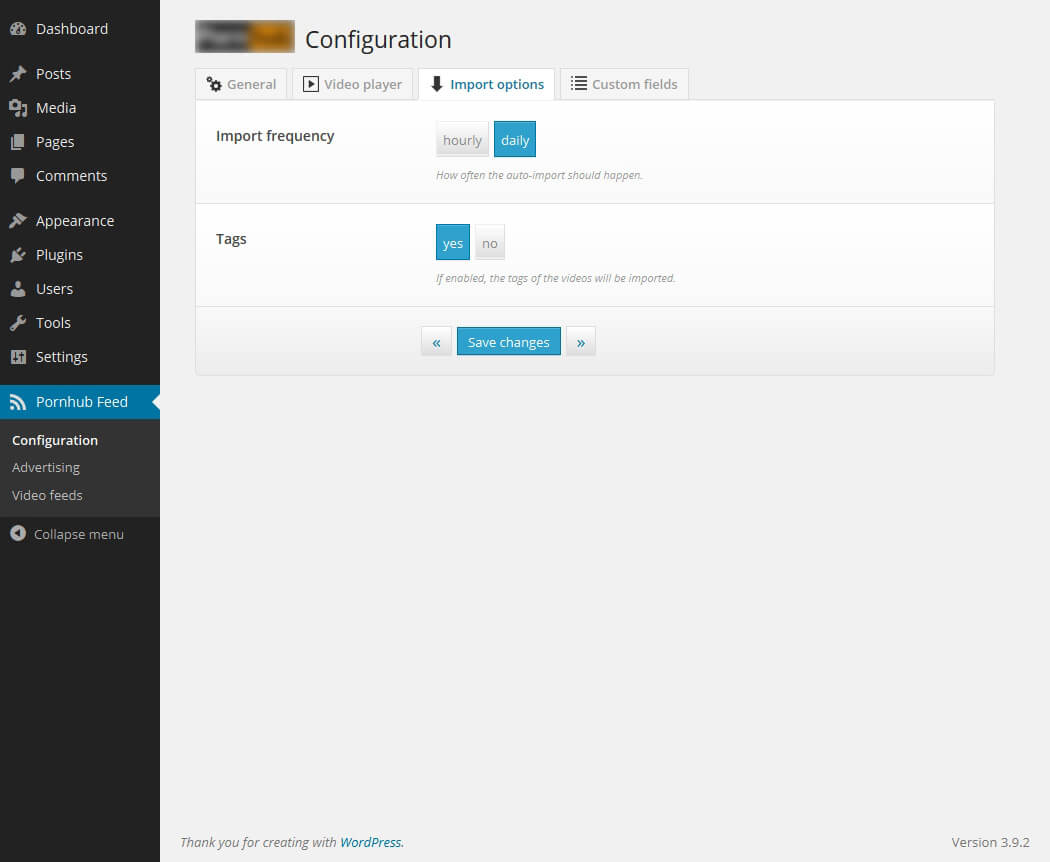Click the Appearance paintbrush icon
The width and height of the screenshot is (1050, 862).
click(18, 220)
